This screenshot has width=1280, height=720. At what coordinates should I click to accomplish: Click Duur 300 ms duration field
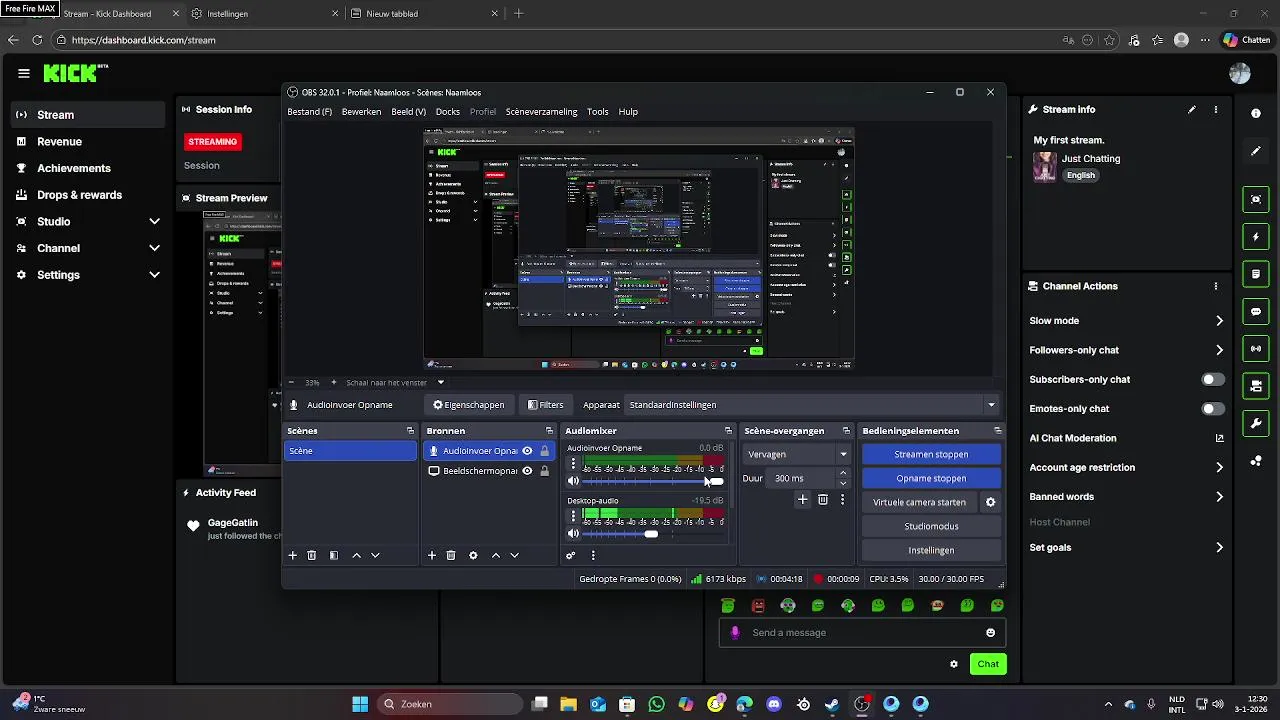coord(803,478)
